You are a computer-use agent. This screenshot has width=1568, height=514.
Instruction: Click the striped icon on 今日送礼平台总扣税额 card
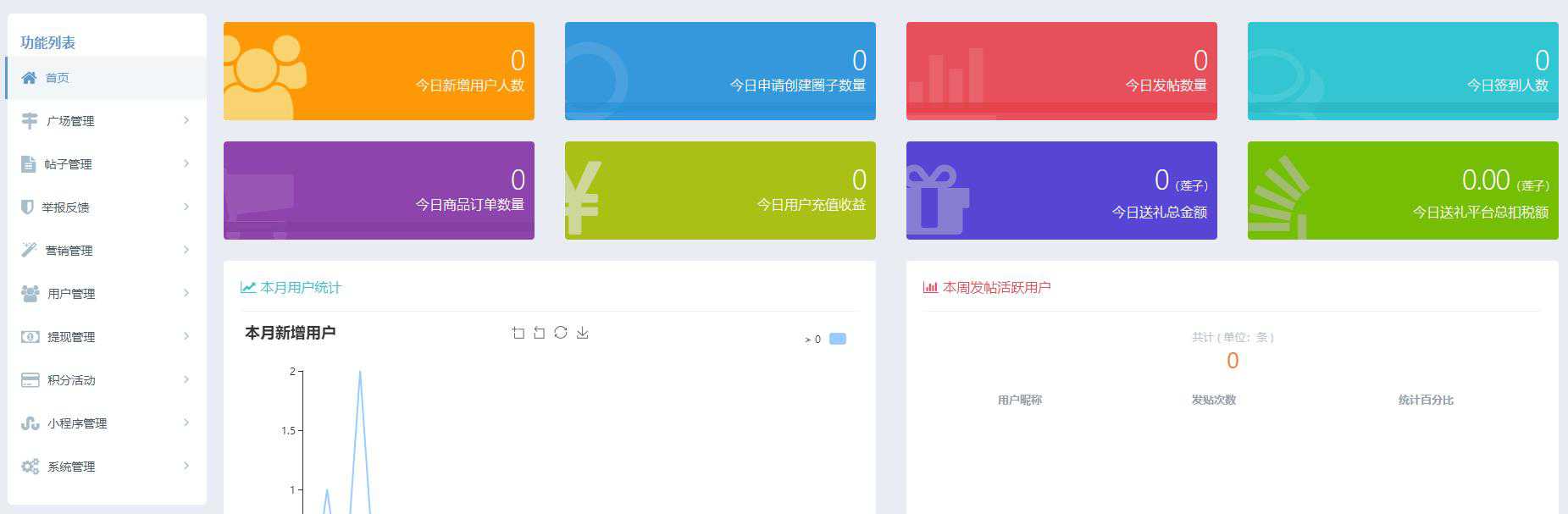click(x=1278, y=197)
